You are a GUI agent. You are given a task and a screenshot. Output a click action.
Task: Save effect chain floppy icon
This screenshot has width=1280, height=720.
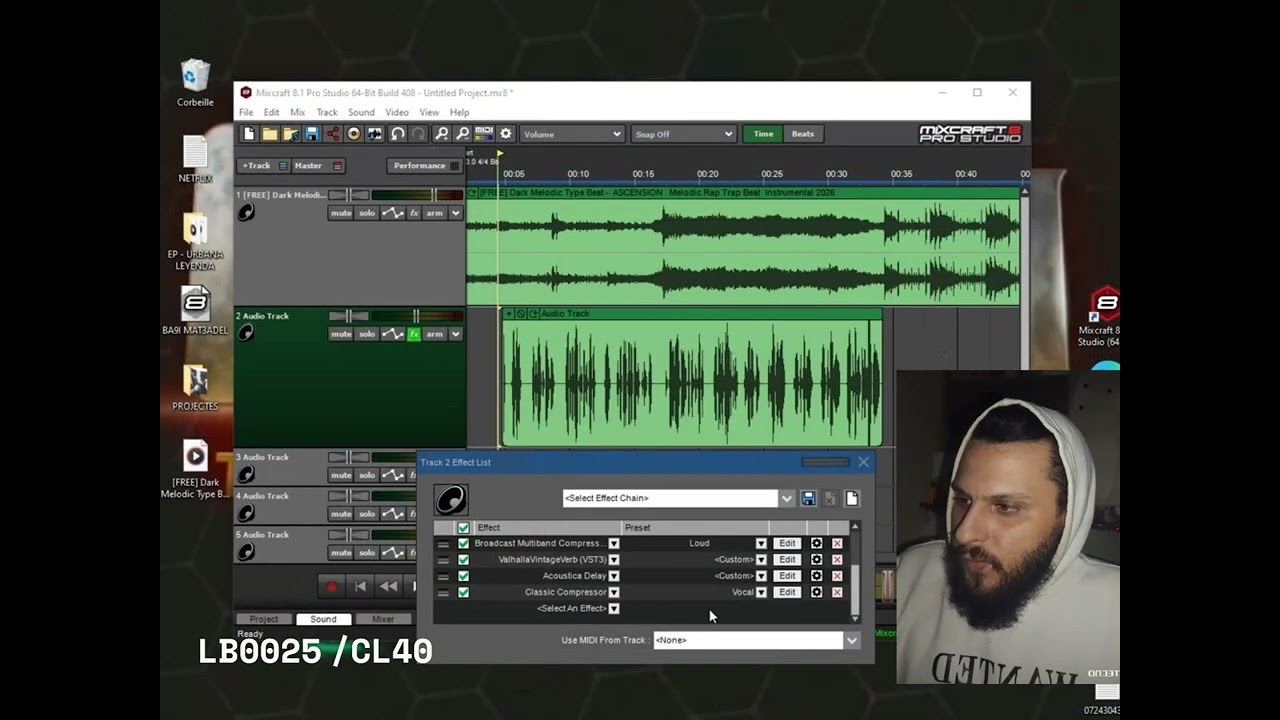[x=808, y=498]
